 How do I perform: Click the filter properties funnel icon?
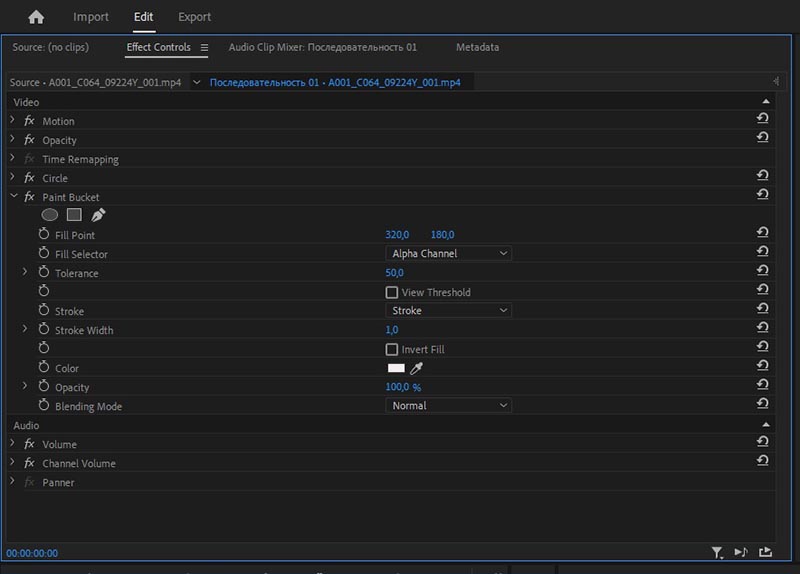717,552
